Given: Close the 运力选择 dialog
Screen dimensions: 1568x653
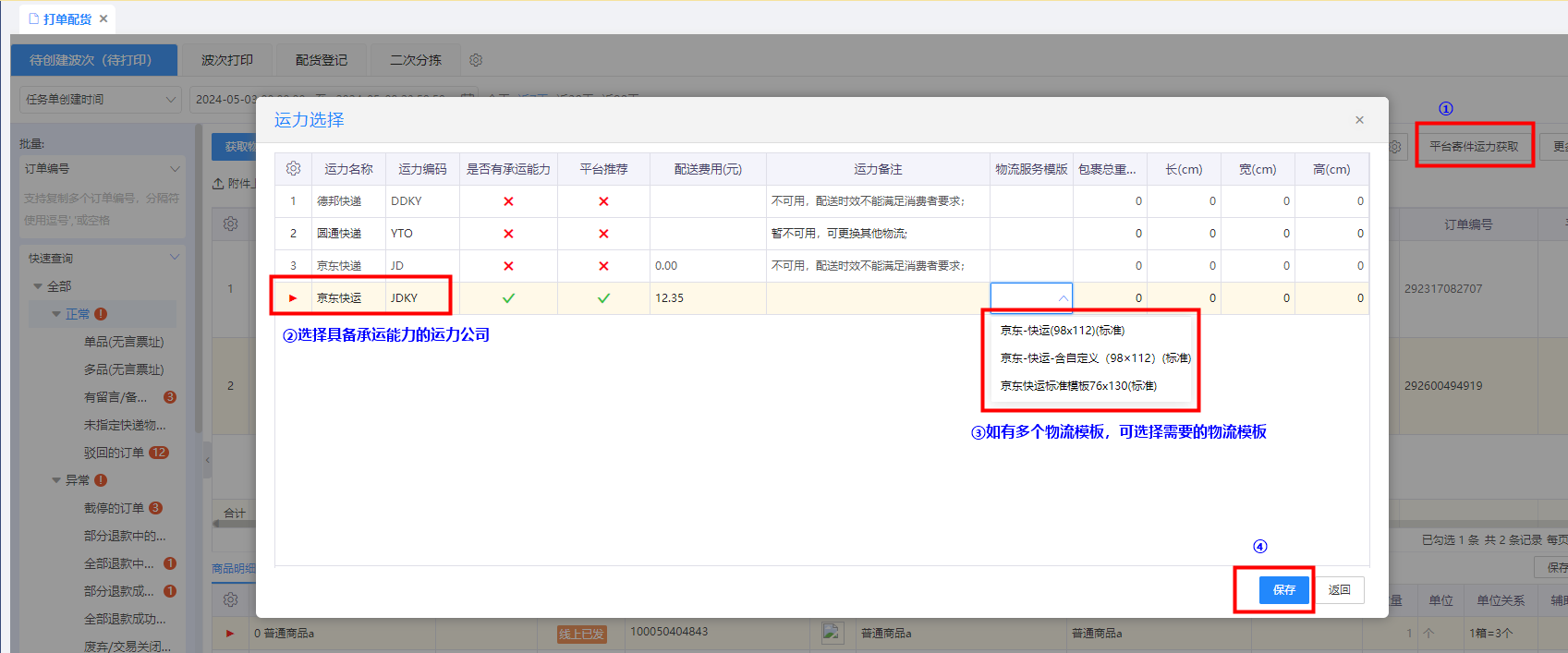Looking at the screenshot, I should point(1359,120).
